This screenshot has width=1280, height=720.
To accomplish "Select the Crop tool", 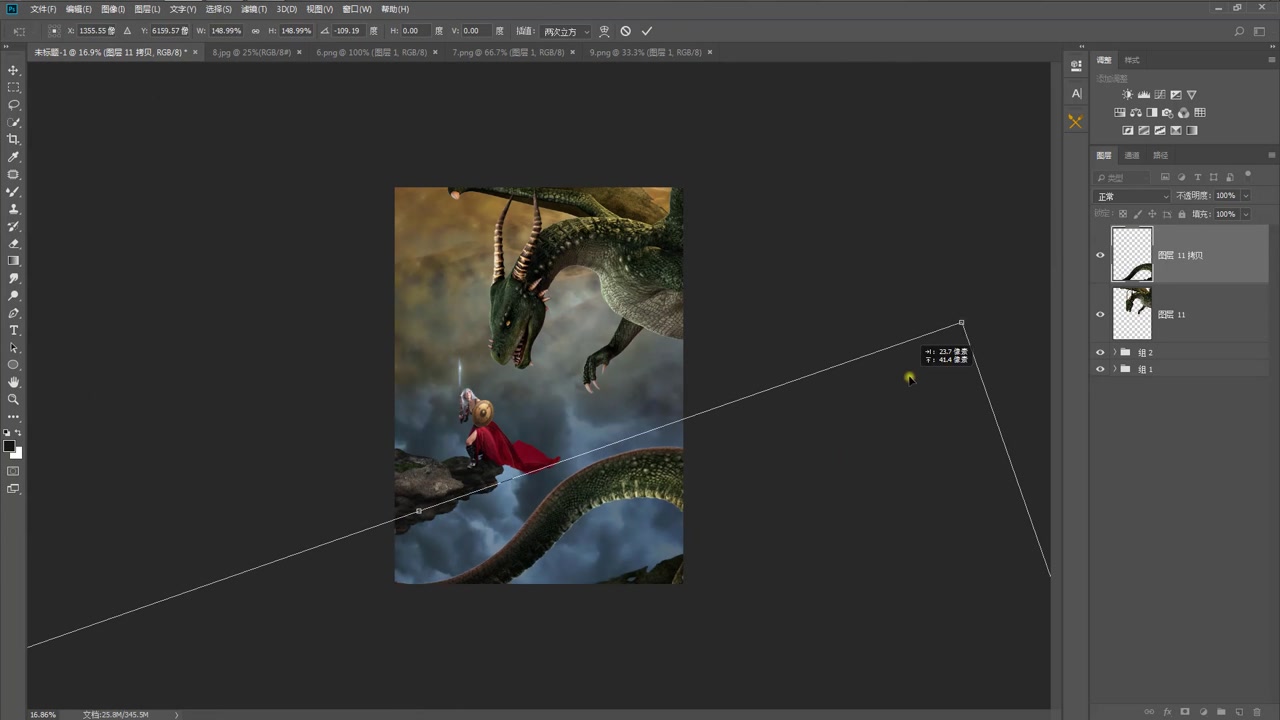I will tap(14, 139).
